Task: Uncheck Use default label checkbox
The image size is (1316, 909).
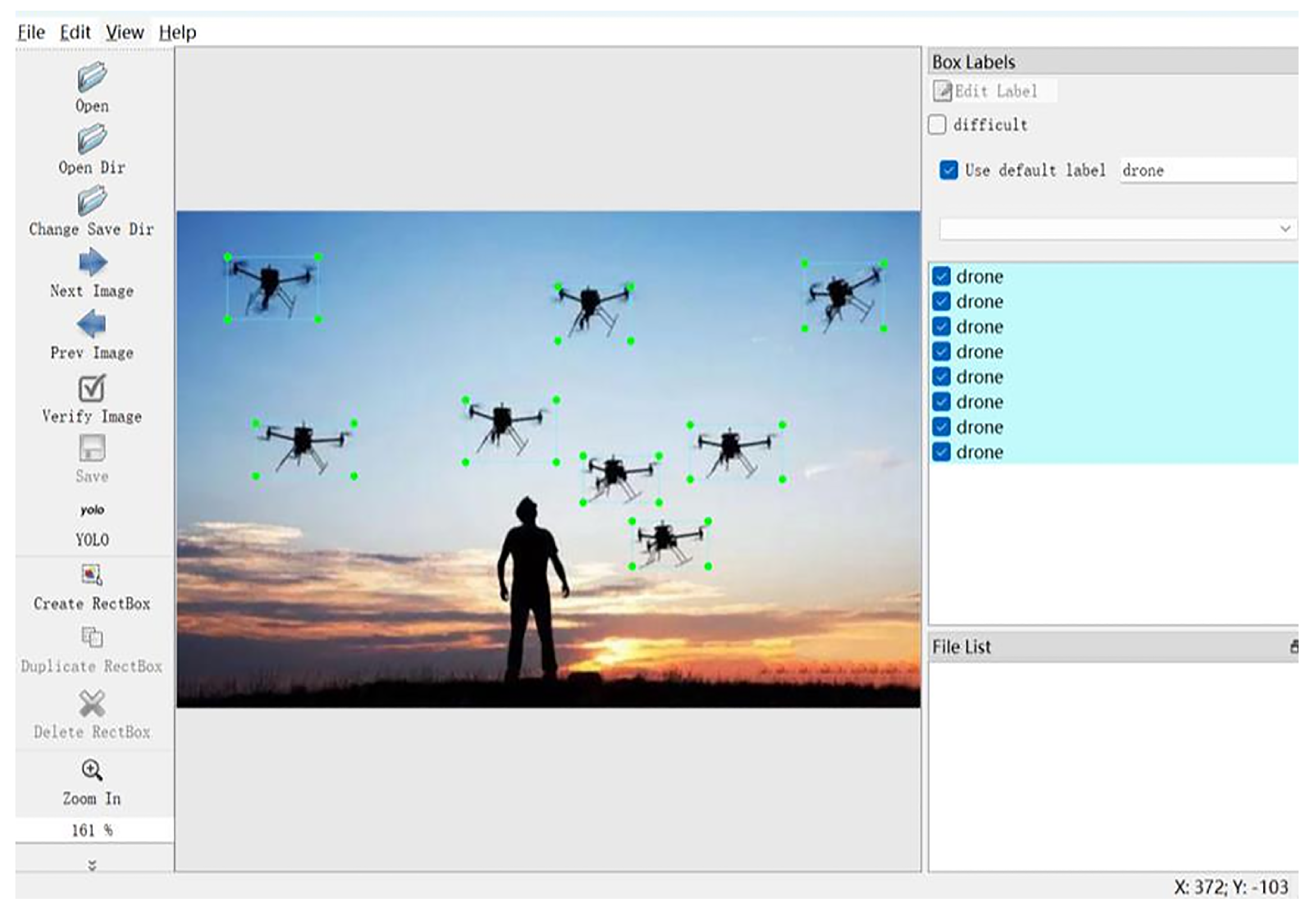Action: tap(949, 170)
